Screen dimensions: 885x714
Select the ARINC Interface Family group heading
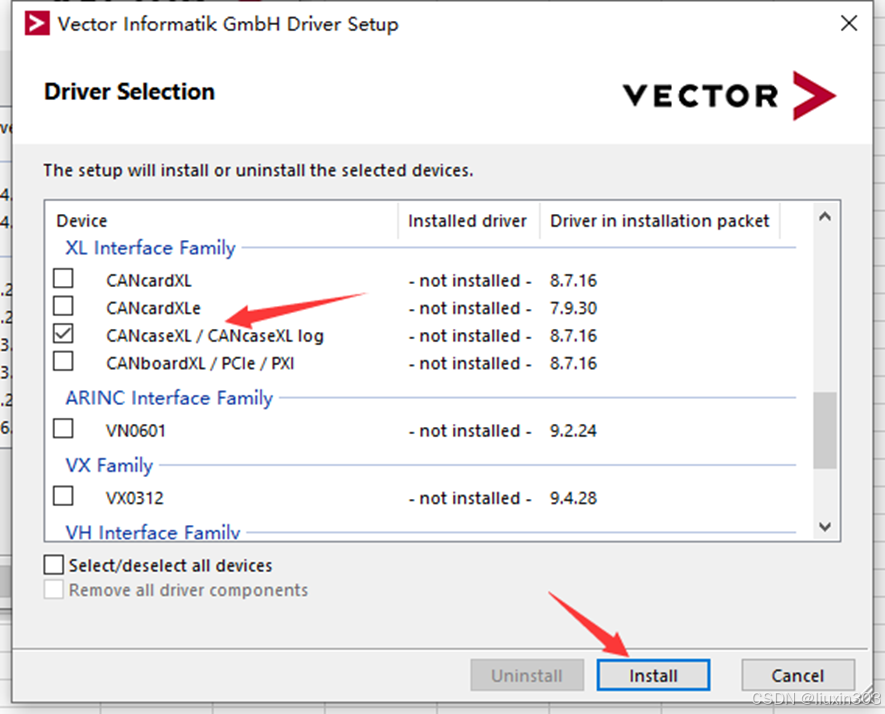coord(169,398)
